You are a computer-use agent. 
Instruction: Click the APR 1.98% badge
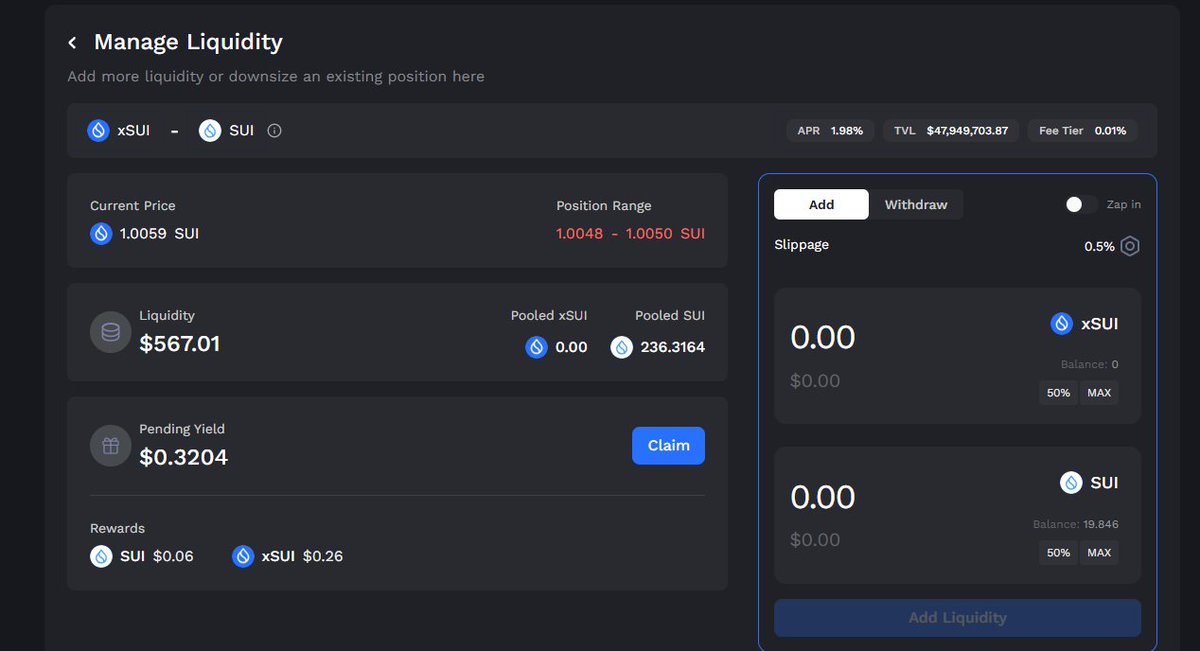[831, 131]
